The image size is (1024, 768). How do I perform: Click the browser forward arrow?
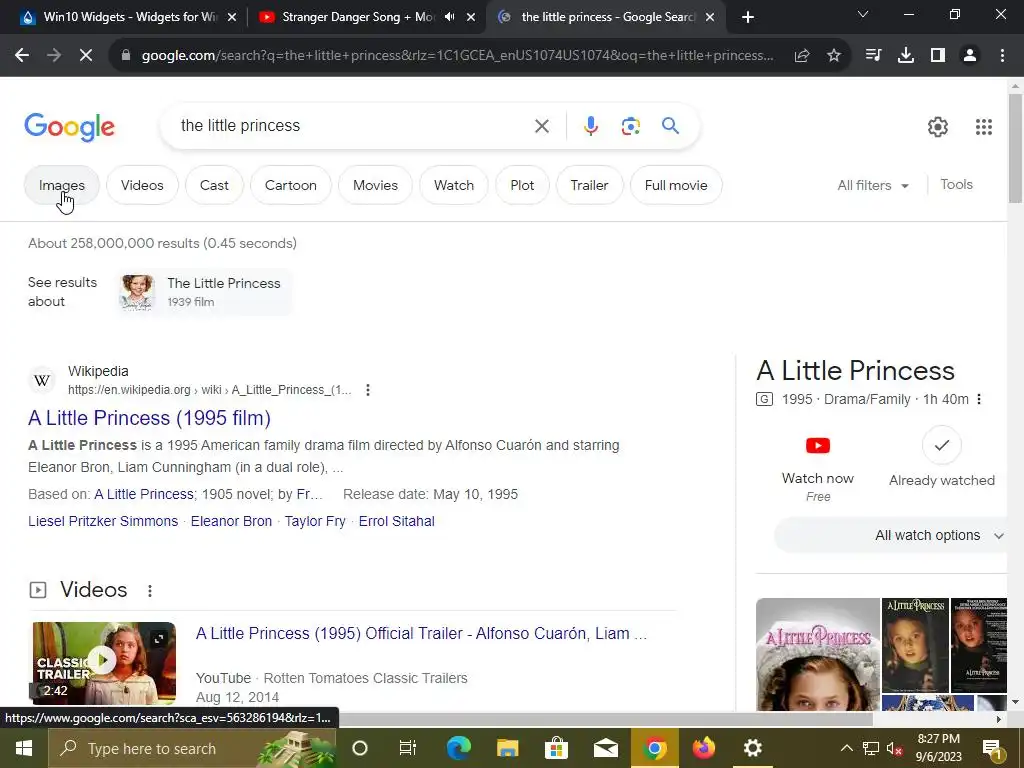[x=54, y=56]
